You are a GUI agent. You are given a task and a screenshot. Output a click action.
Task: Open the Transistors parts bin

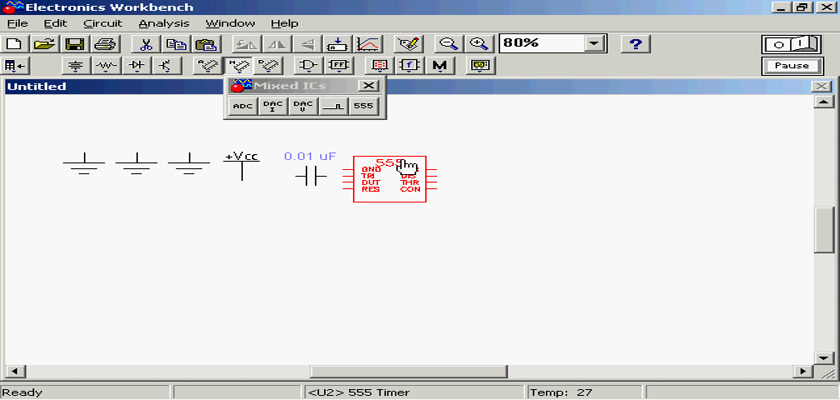click(167, 66)
